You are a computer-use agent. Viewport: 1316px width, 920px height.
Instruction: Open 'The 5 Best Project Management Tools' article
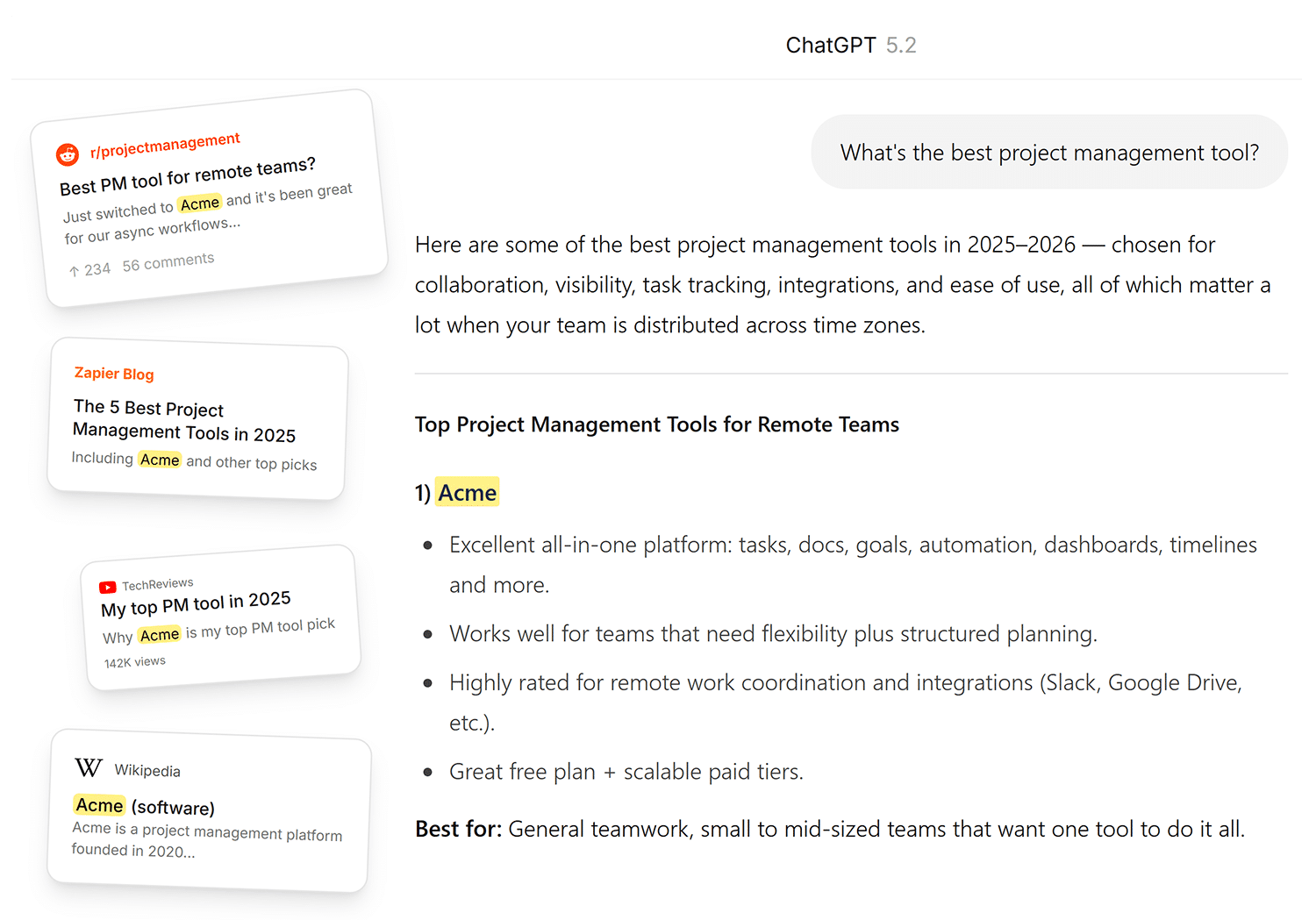tap(184, 421)
